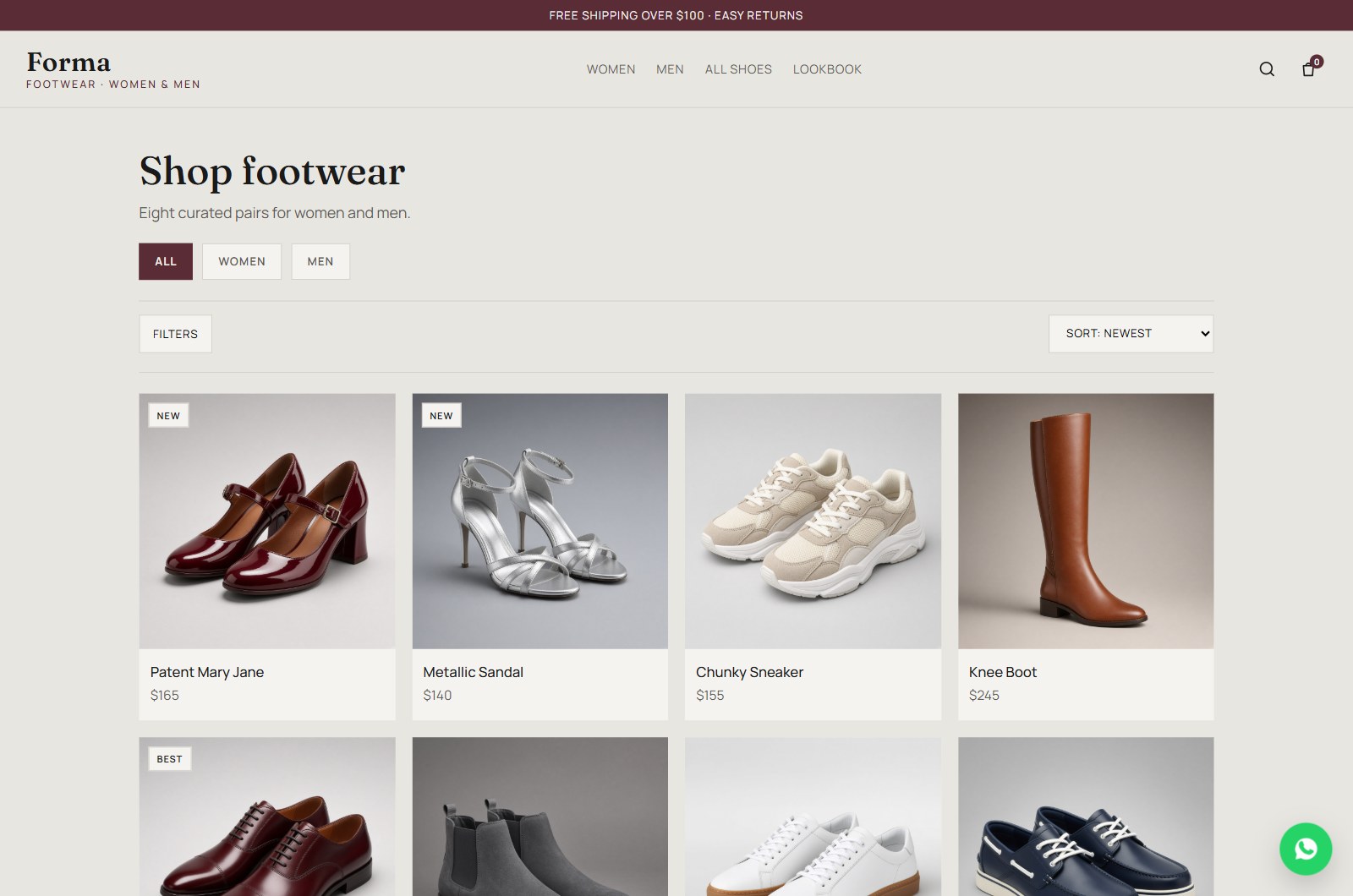Click the $140 price text
The image size is (1353, 896).
pos(437,695)
